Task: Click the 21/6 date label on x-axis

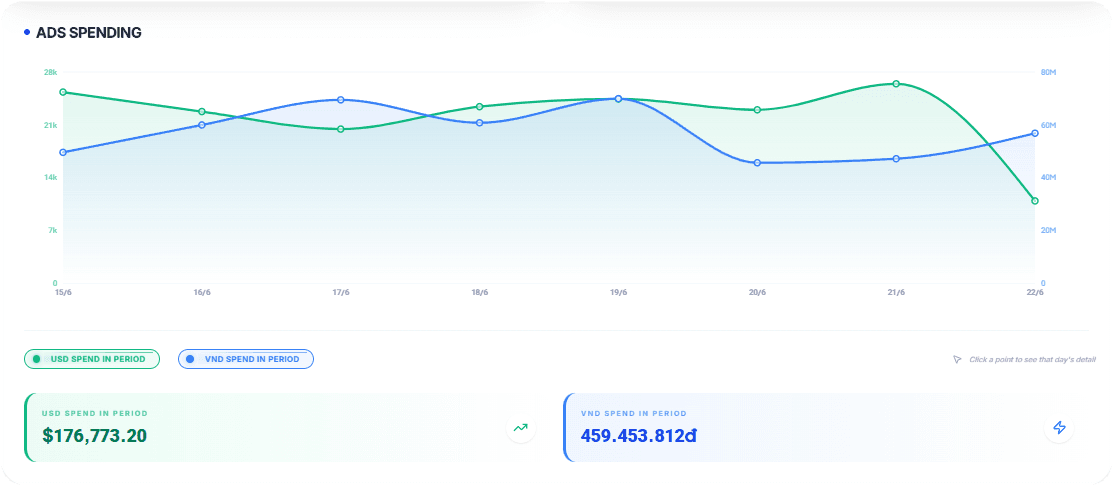Action: click(896, 292)
